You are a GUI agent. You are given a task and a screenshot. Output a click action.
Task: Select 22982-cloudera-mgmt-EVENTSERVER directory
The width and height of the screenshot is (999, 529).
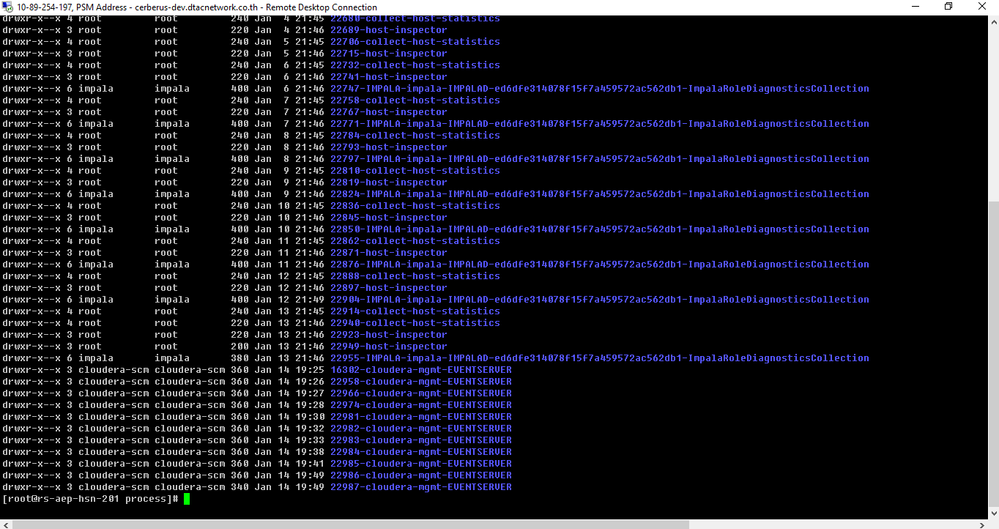tap(420, 428)
